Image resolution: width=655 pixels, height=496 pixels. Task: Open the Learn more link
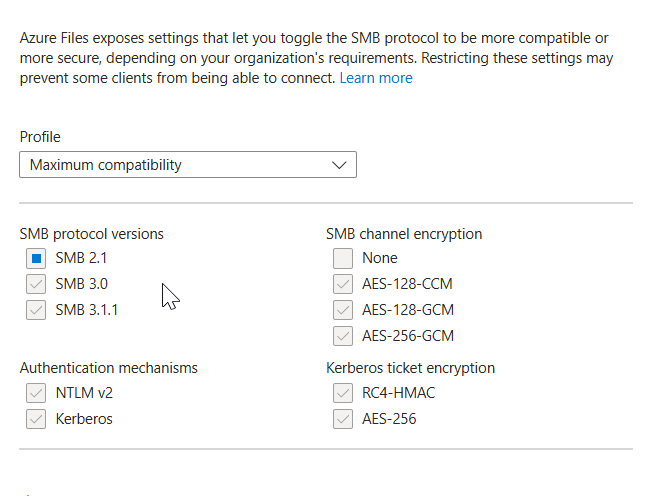(x=376, y=78)
